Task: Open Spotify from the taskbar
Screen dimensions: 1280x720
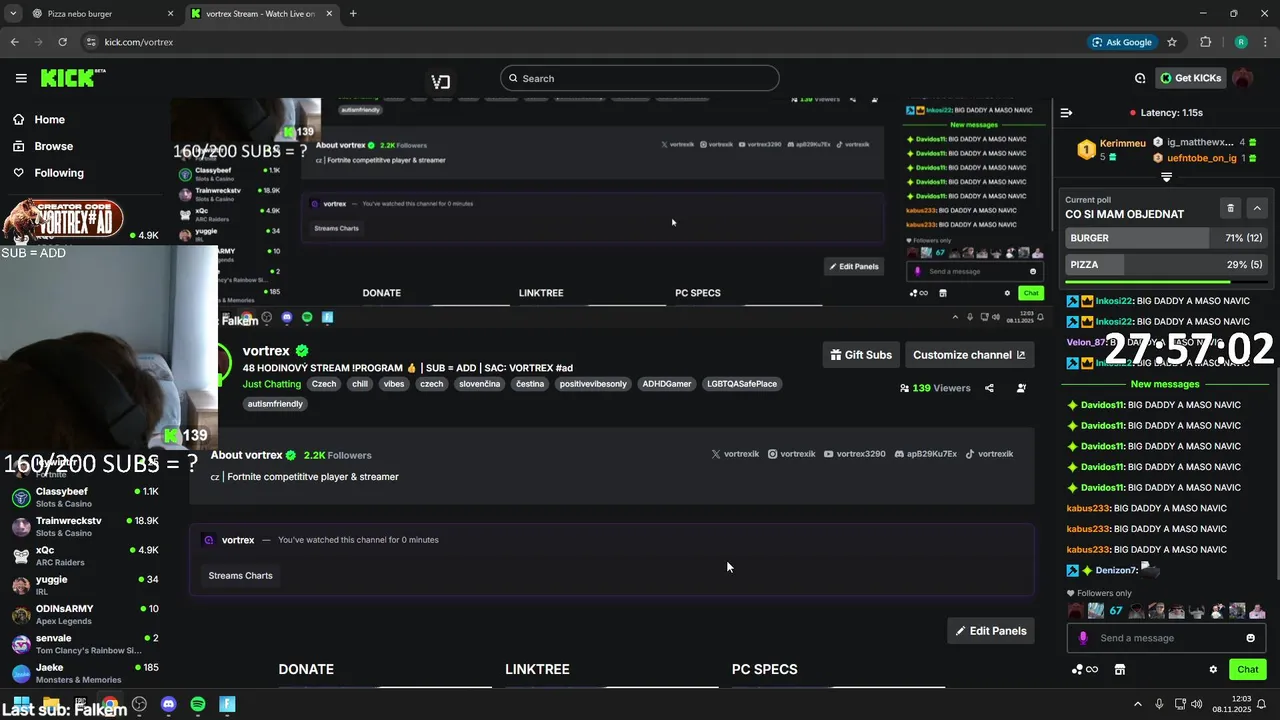Action: [x=198, y=704]
